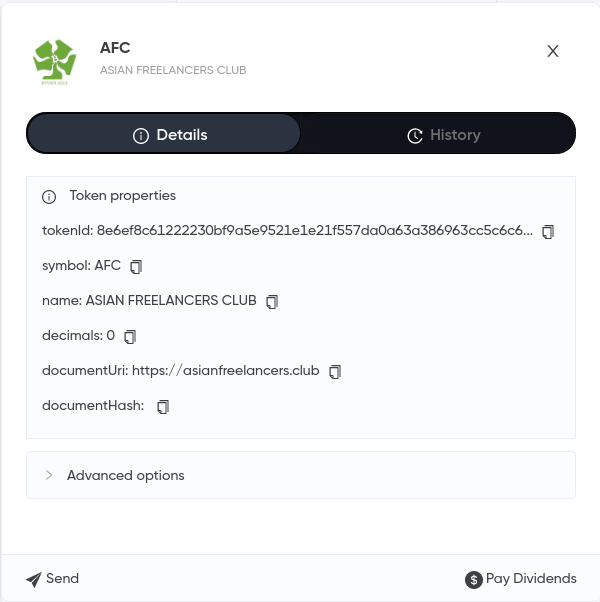Screen dimensions: 600x602
Task: Click the truncated tokenId hash text
Action: click(x=315, y=230)
